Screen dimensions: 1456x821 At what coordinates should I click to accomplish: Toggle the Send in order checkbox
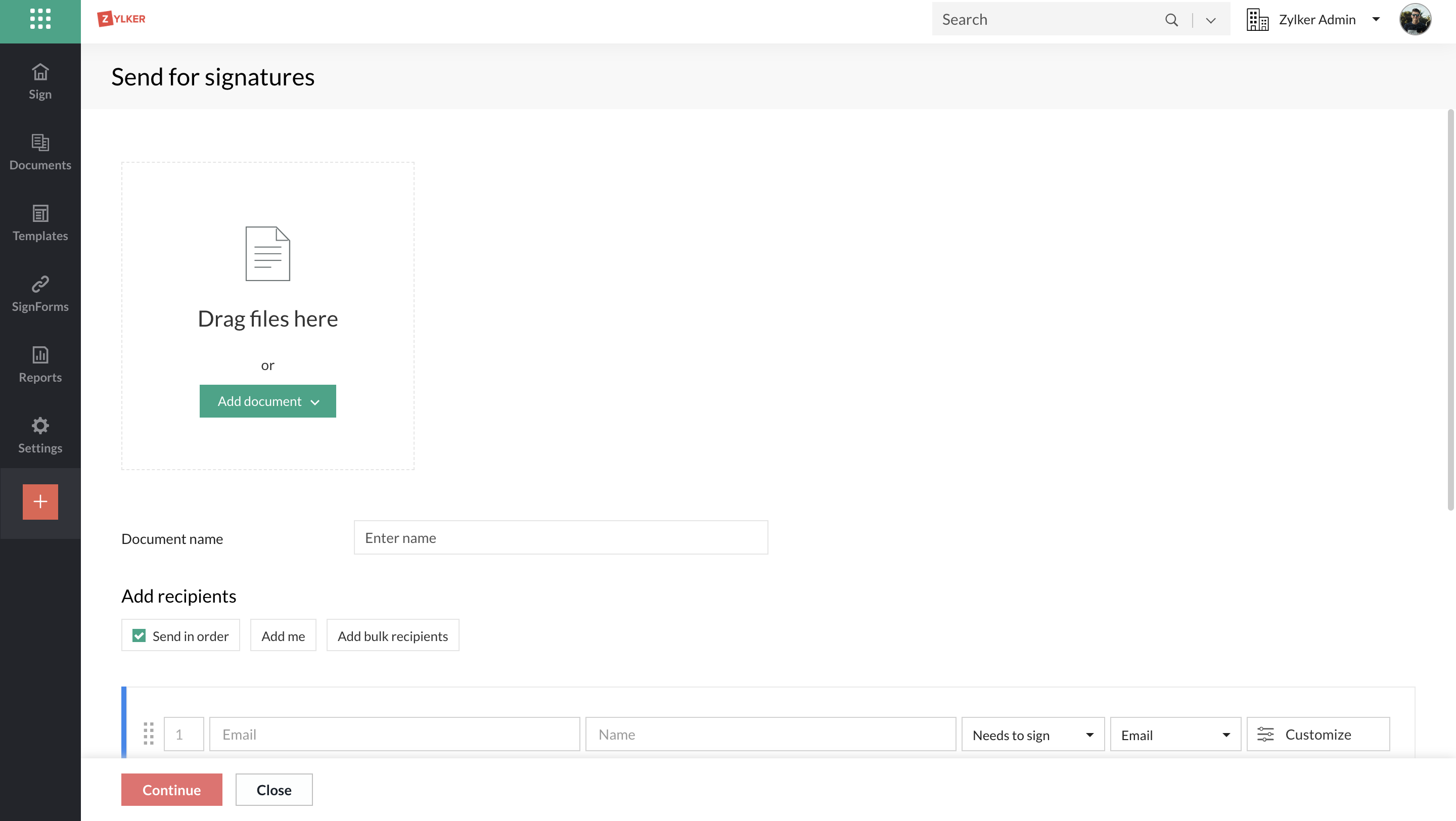pos(139,635)
